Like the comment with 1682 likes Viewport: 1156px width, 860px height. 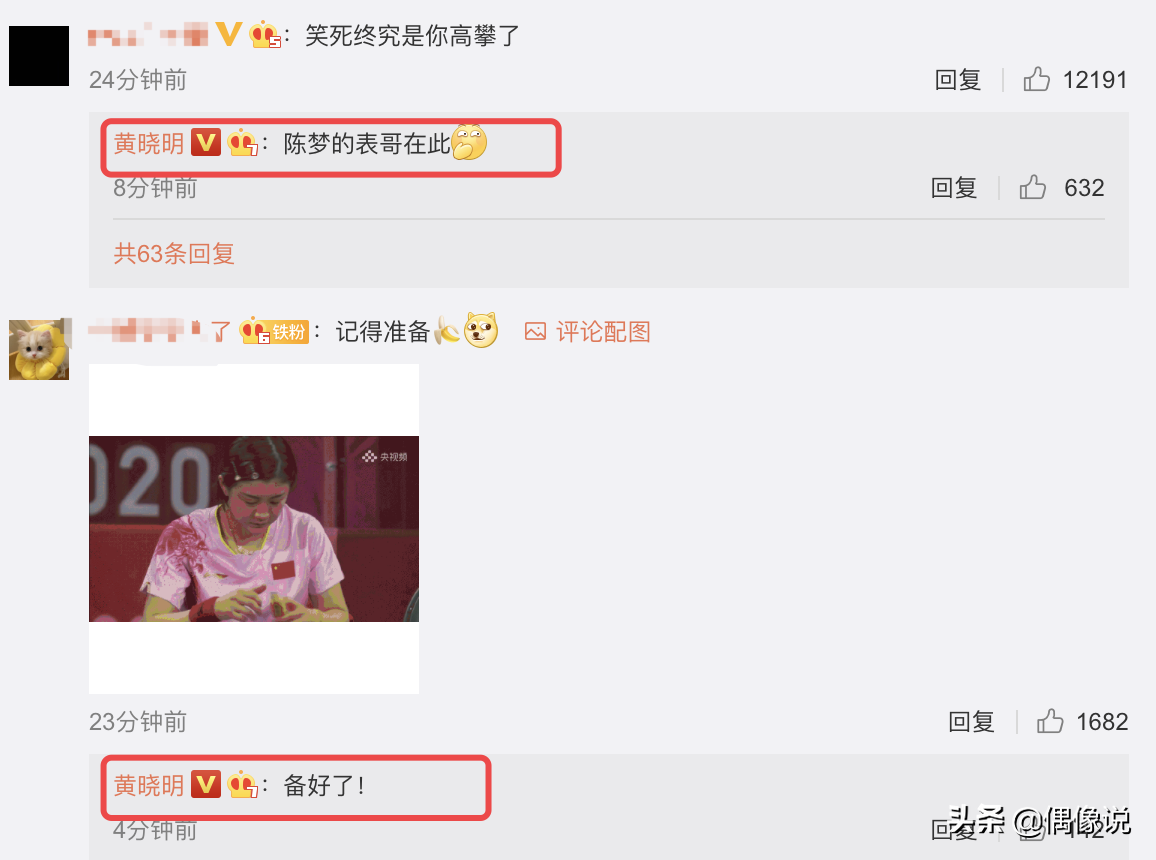point(1050,721)
